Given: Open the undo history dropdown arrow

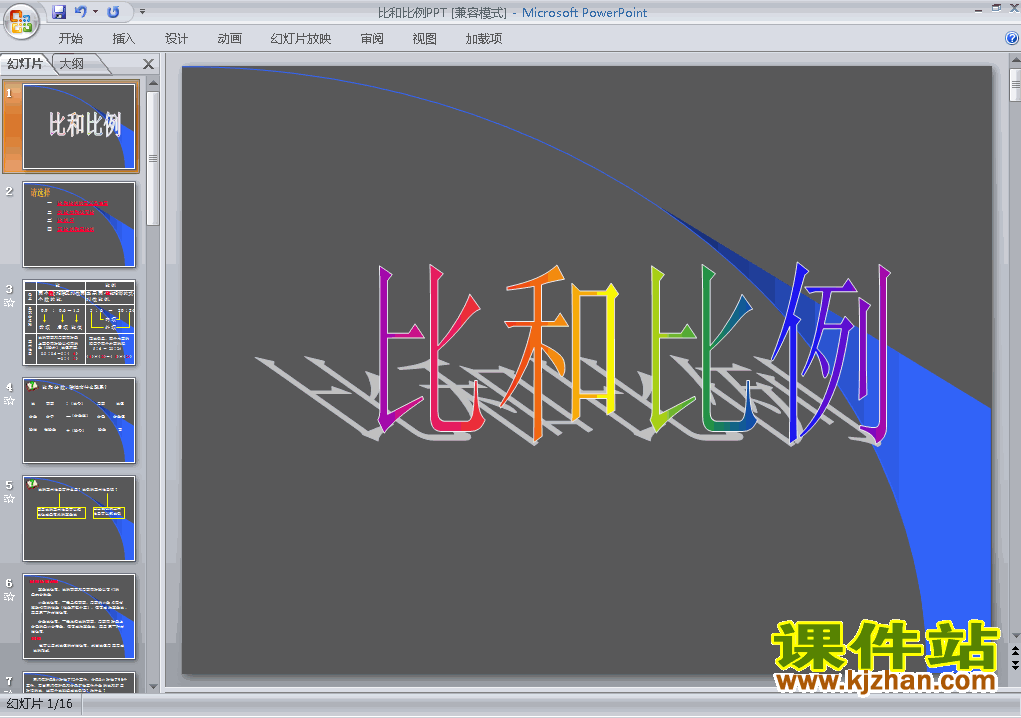Looking at the screenshot, I should [x=95, y=12].
